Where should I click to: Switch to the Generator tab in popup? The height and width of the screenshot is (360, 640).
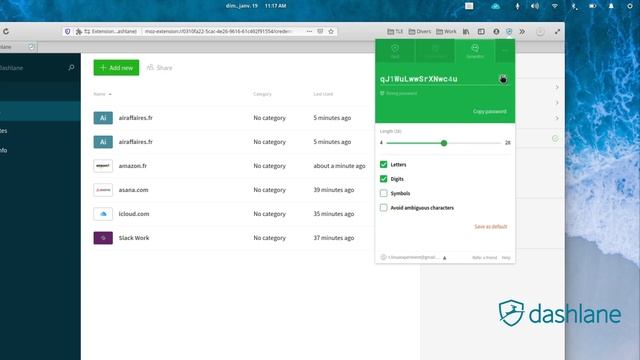[x=475, y=51]
